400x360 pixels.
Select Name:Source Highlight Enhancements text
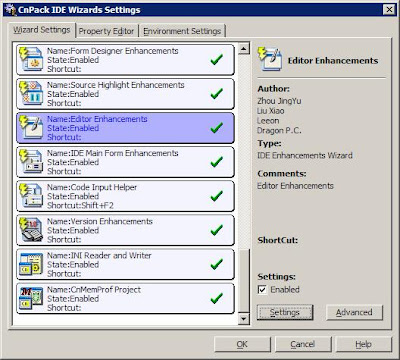(116, 85)
